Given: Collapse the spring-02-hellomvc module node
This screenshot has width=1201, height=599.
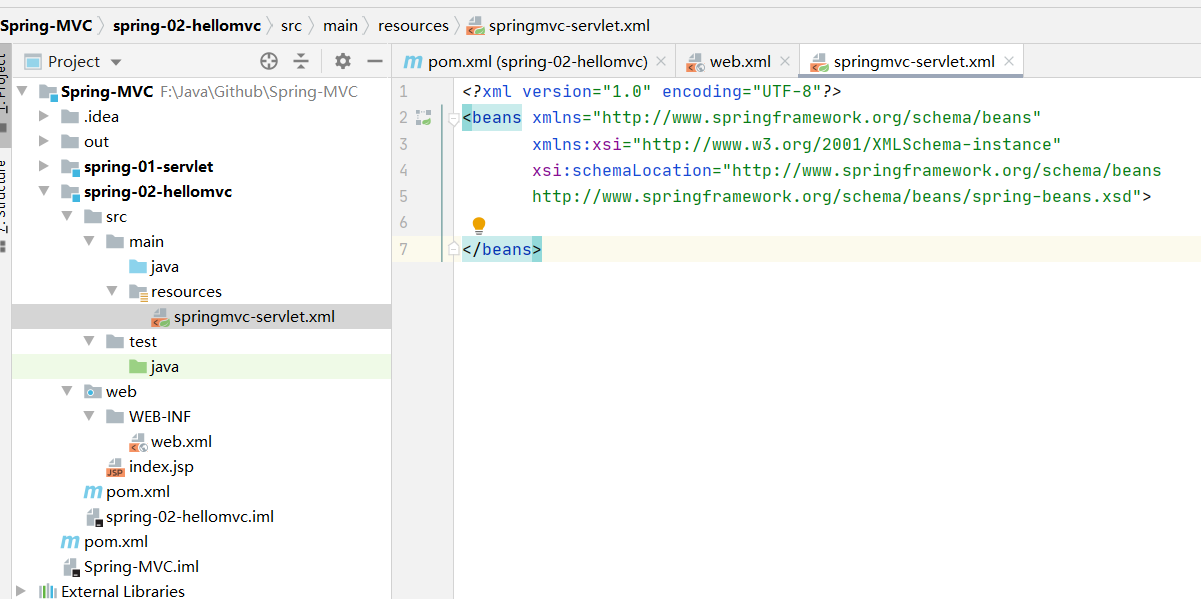Looking at the screenshot, I should (x=43, y=192).
